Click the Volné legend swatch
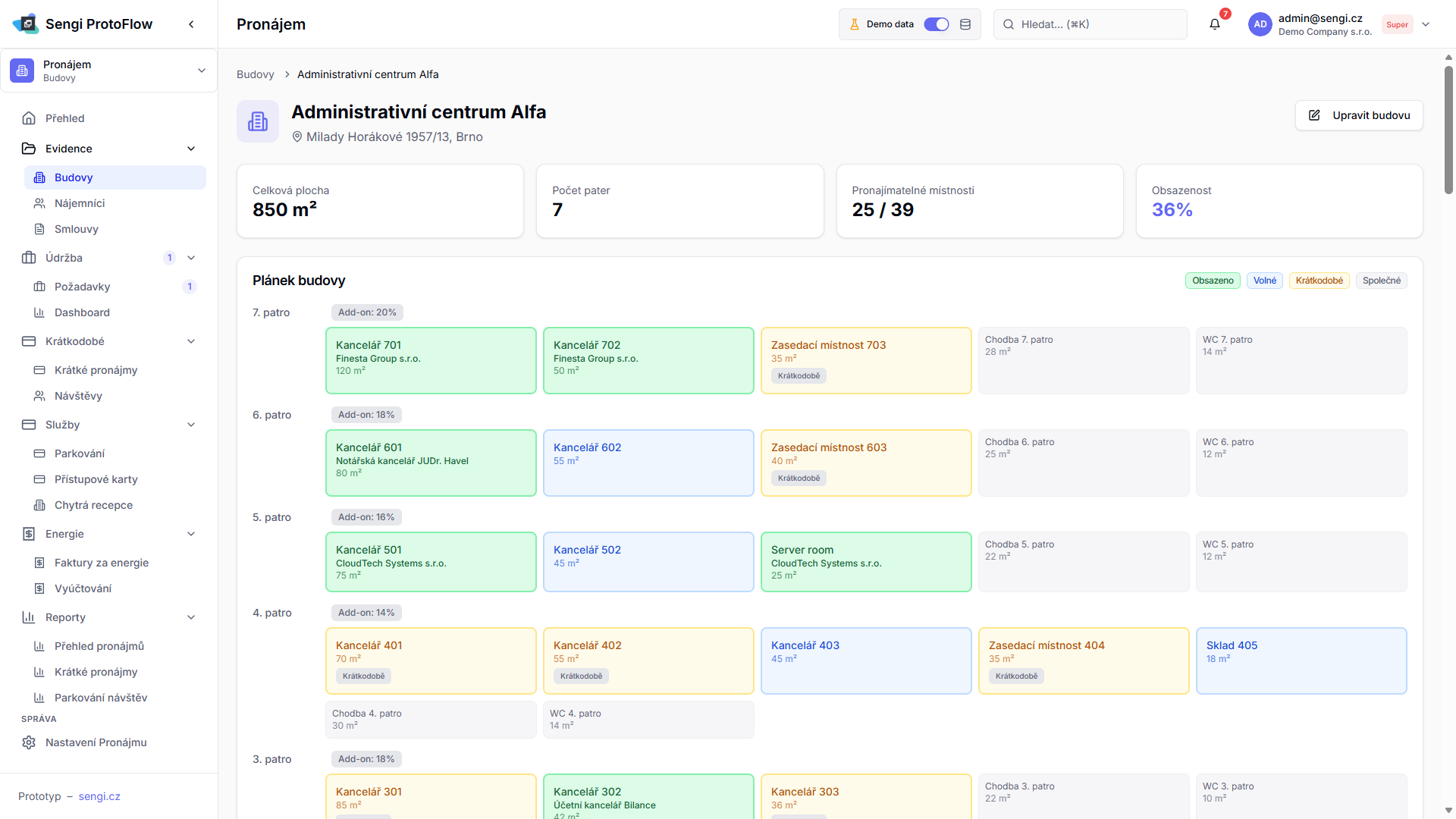This screenshot has width=1456, height=819. coord(1264,281)
